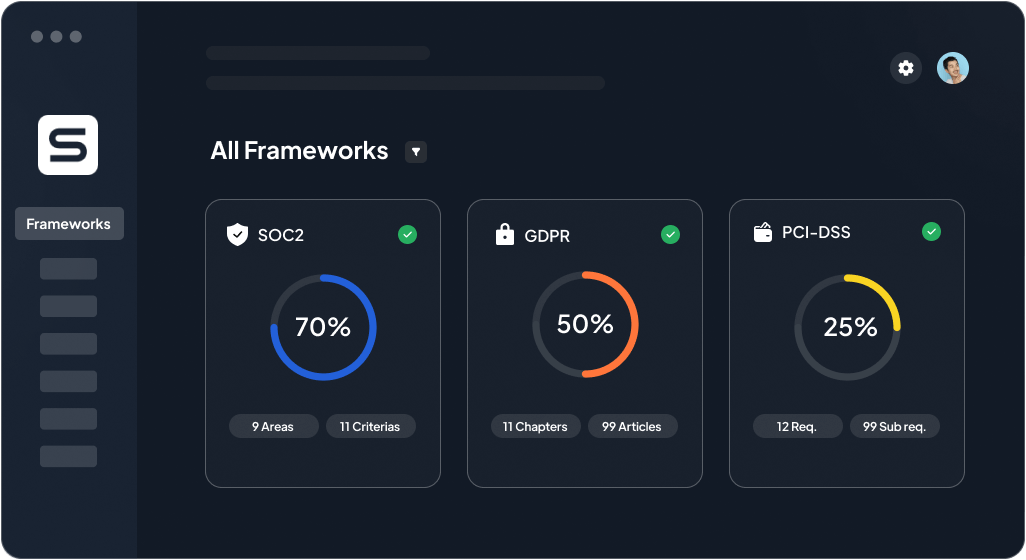Expand the All Frameworks dropdown arrow

(x=416, y=152)
